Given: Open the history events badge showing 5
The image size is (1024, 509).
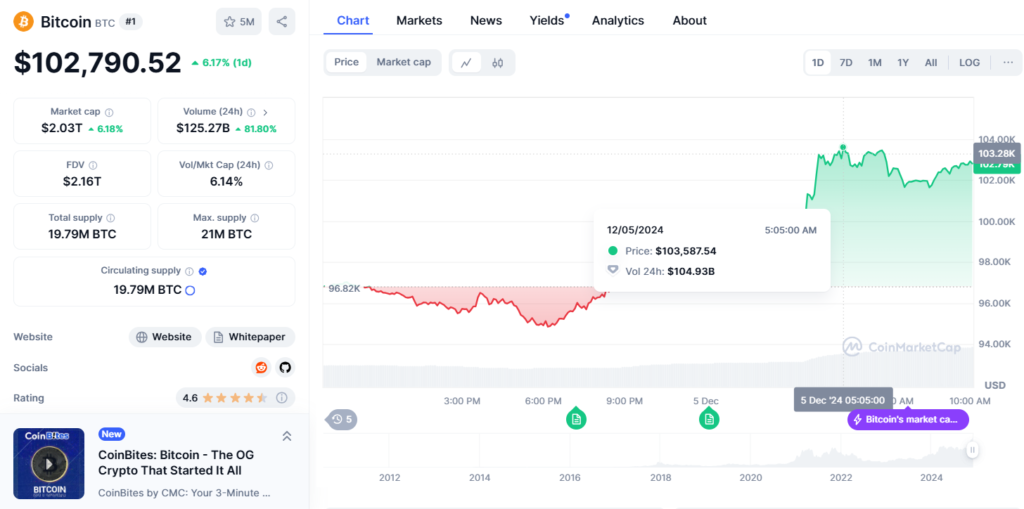Looking at the screenshot, I should [x=342, y=419].
